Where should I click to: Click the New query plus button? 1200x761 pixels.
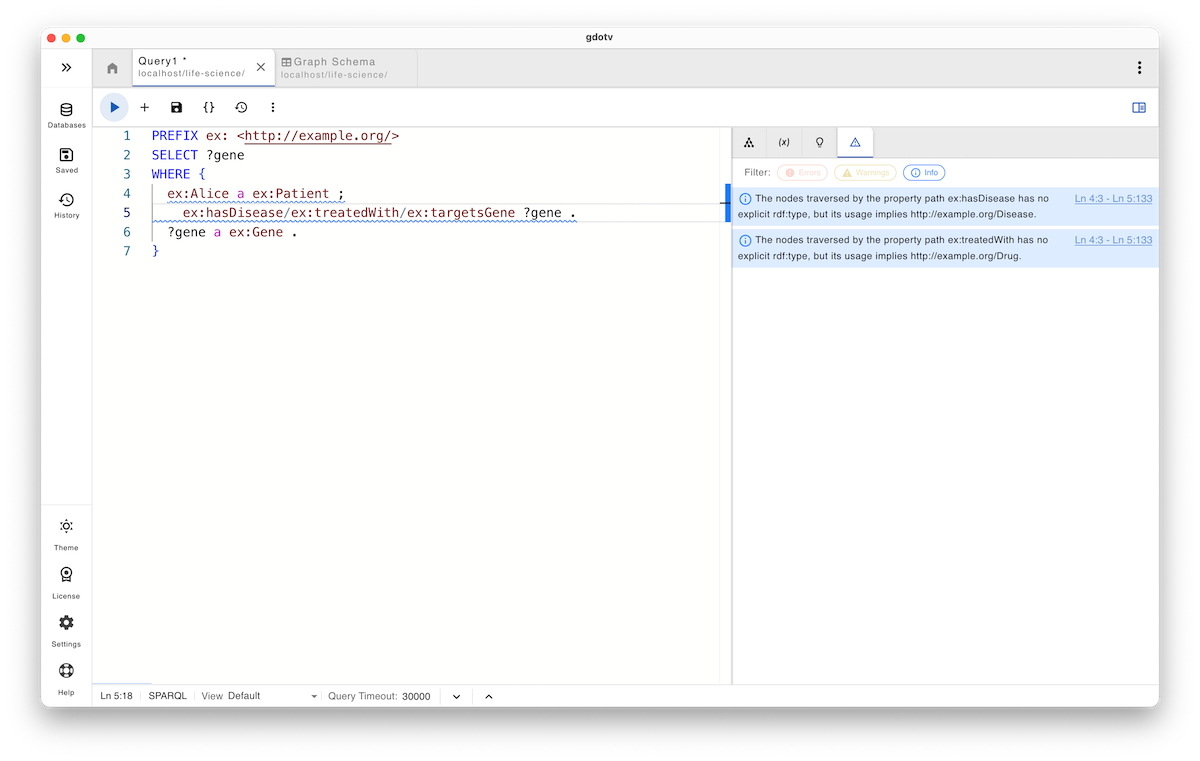144,107
